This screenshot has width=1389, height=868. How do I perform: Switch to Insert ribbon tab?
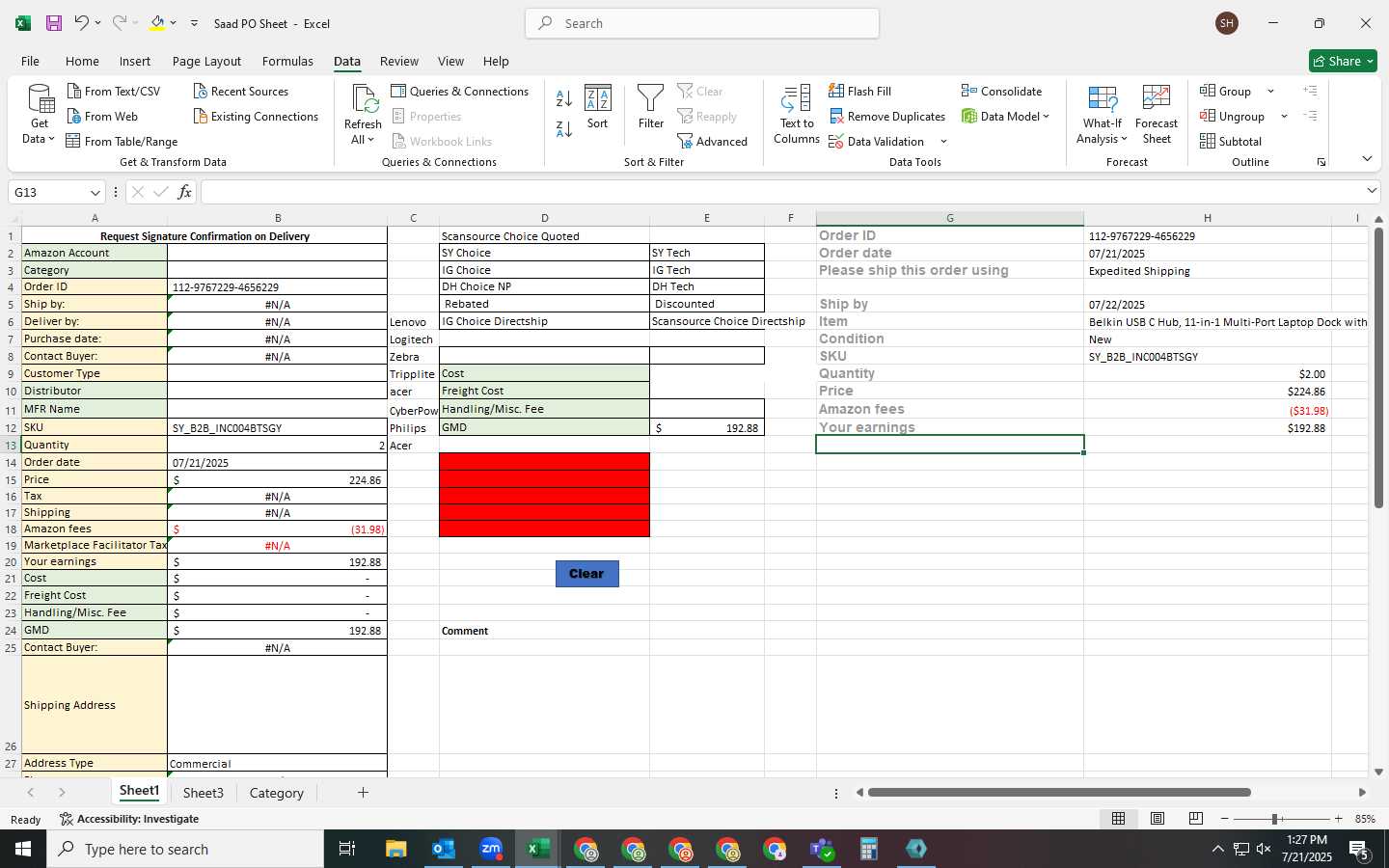[x=135, y=61]
